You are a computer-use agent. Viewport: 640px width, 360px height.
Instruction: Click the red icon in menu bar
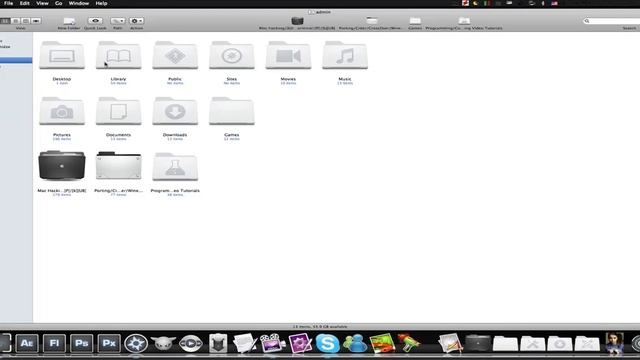tap(465, 3)
